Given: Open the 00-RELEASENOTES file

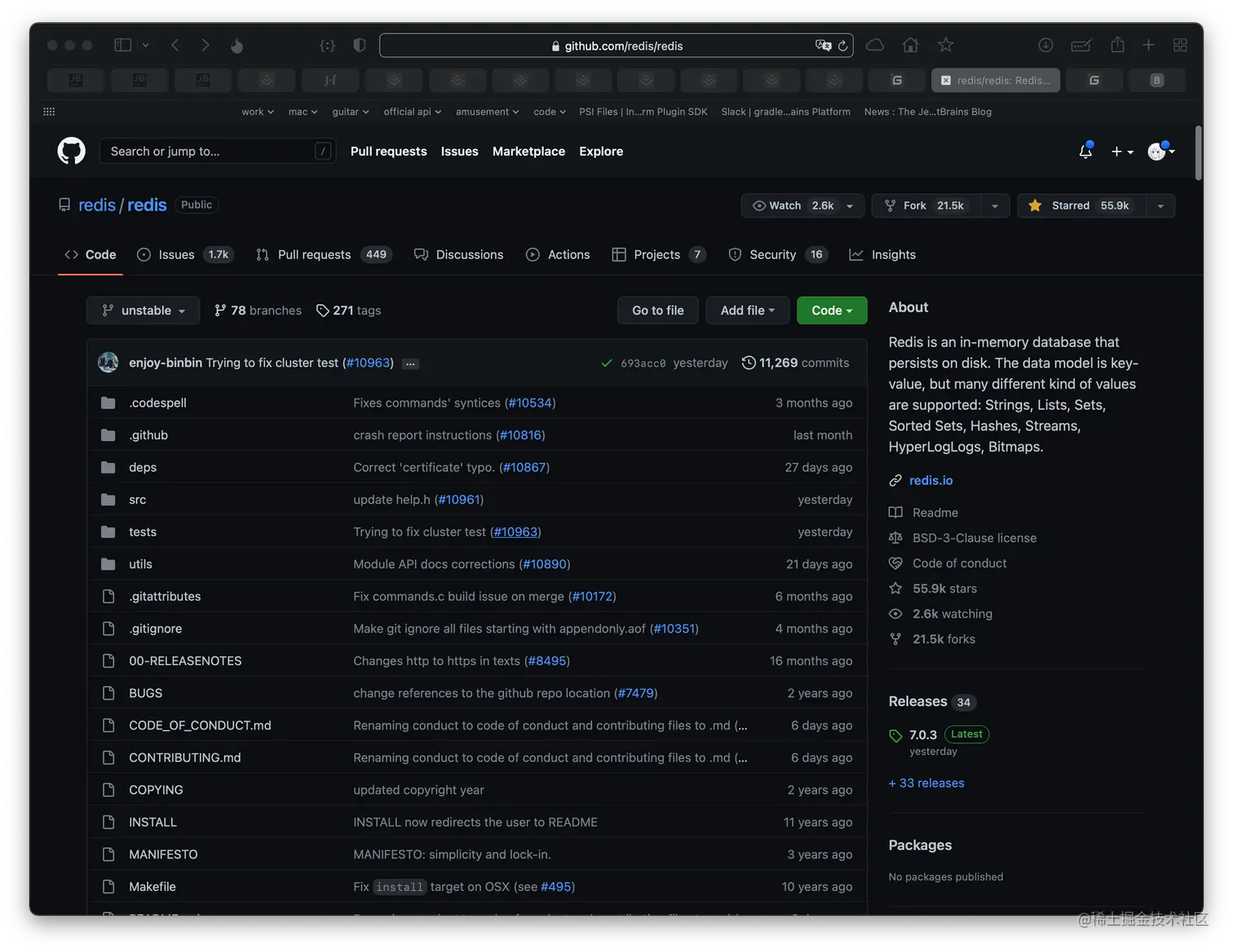Looking at the screenshot, I should (185, 661).
